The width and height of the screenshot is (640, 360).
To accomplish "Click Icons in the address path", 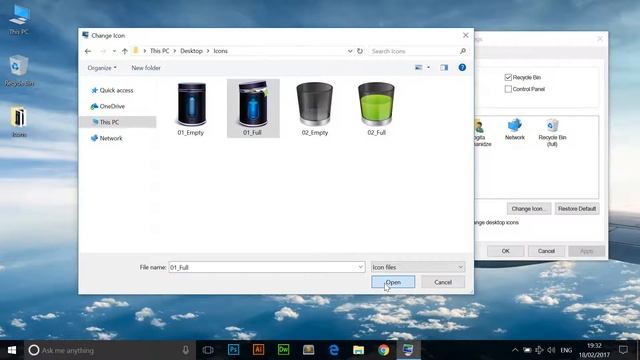I will 220,51.
